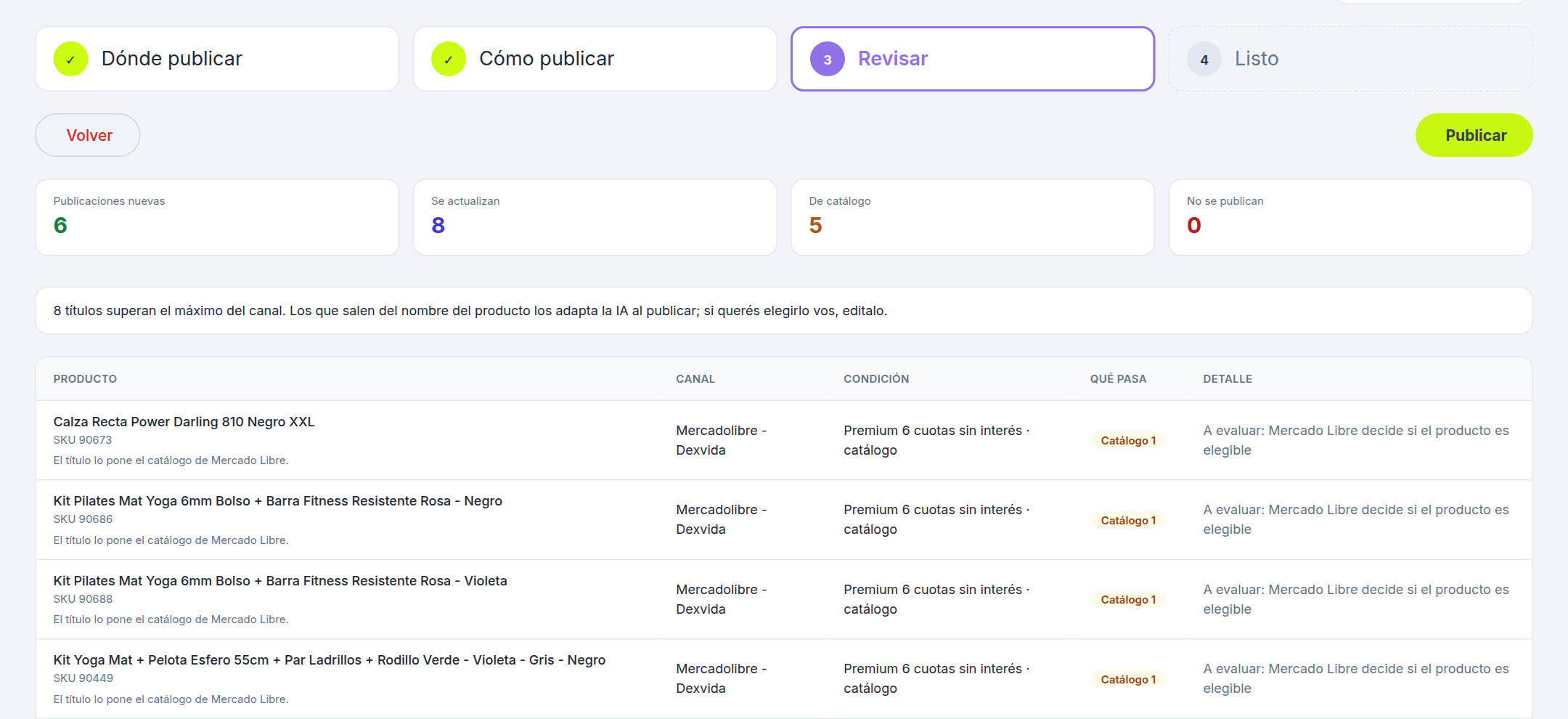Open the No se publican summary card

(x=1350, y=217)
